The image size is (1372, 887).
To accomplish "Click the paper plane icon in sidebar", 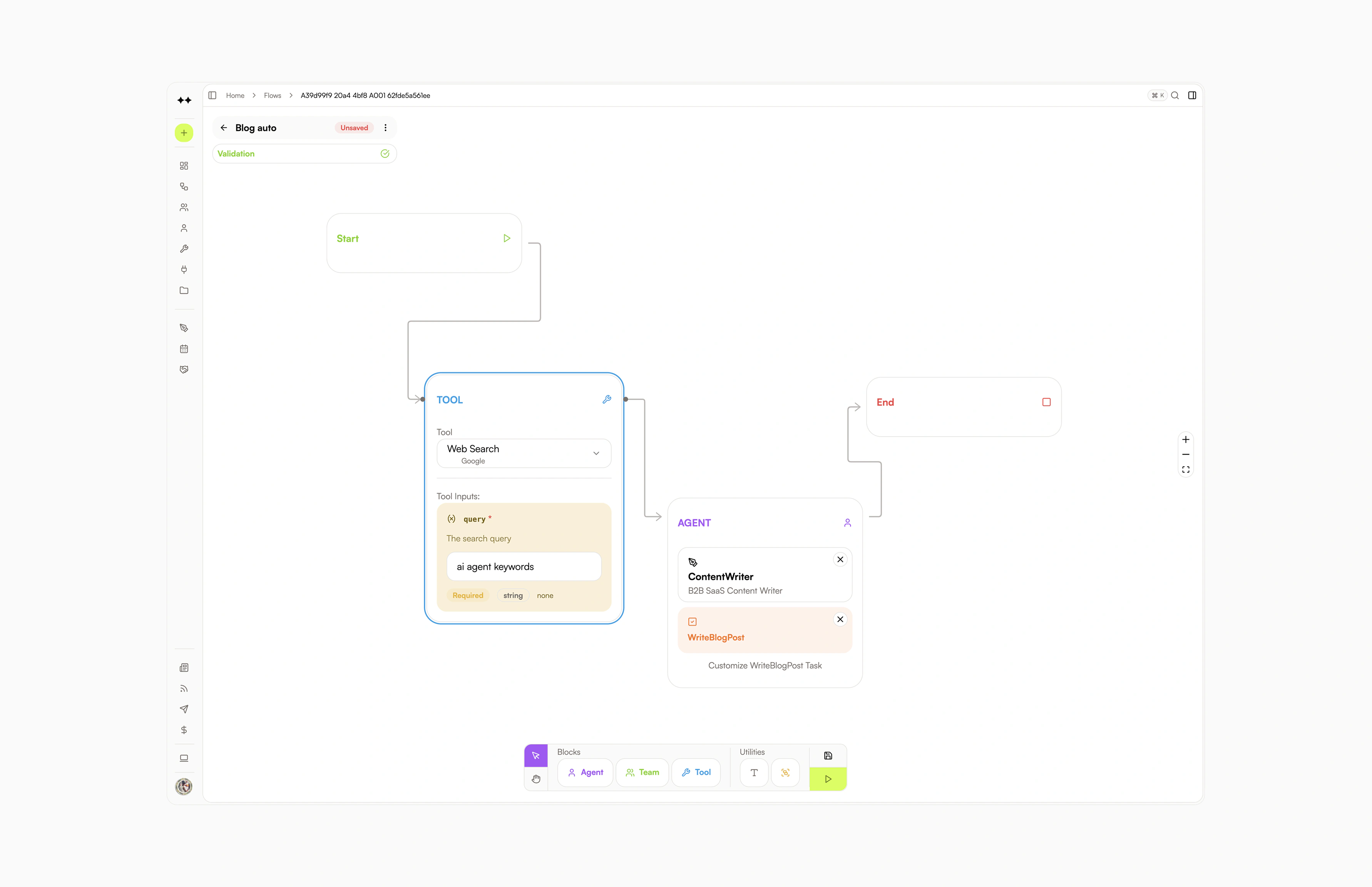I will point(184,709).
